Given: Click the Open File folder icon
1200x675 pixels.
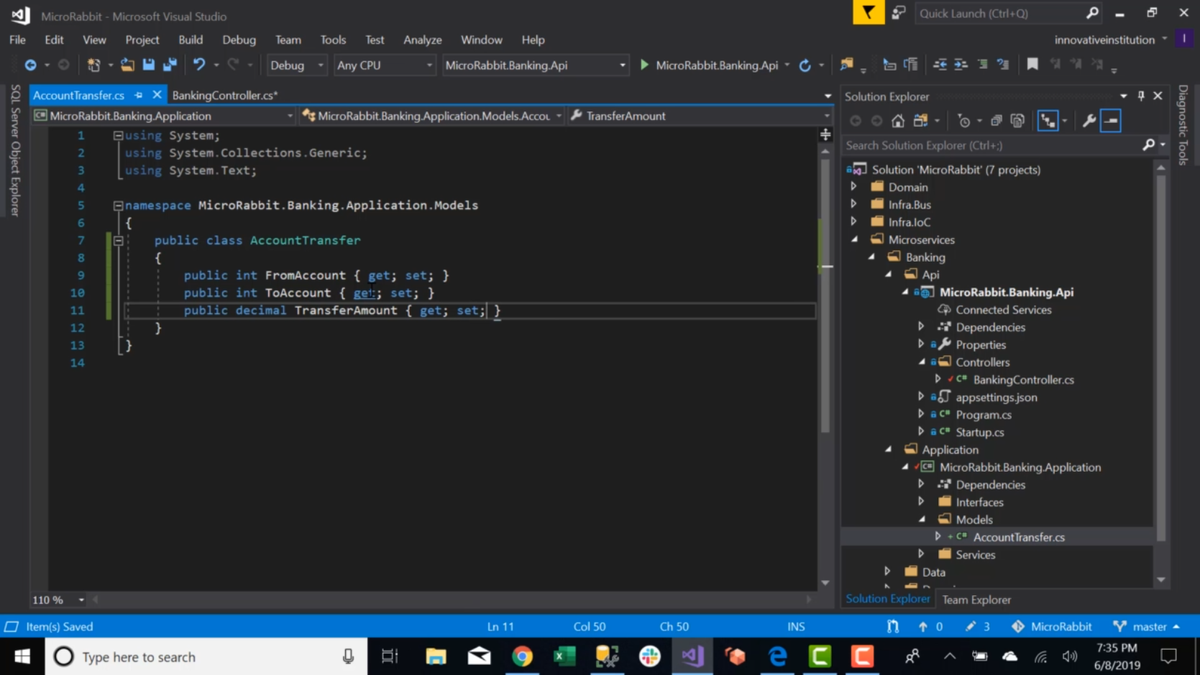Looking at the screenshot, I should tap(127, 65).
